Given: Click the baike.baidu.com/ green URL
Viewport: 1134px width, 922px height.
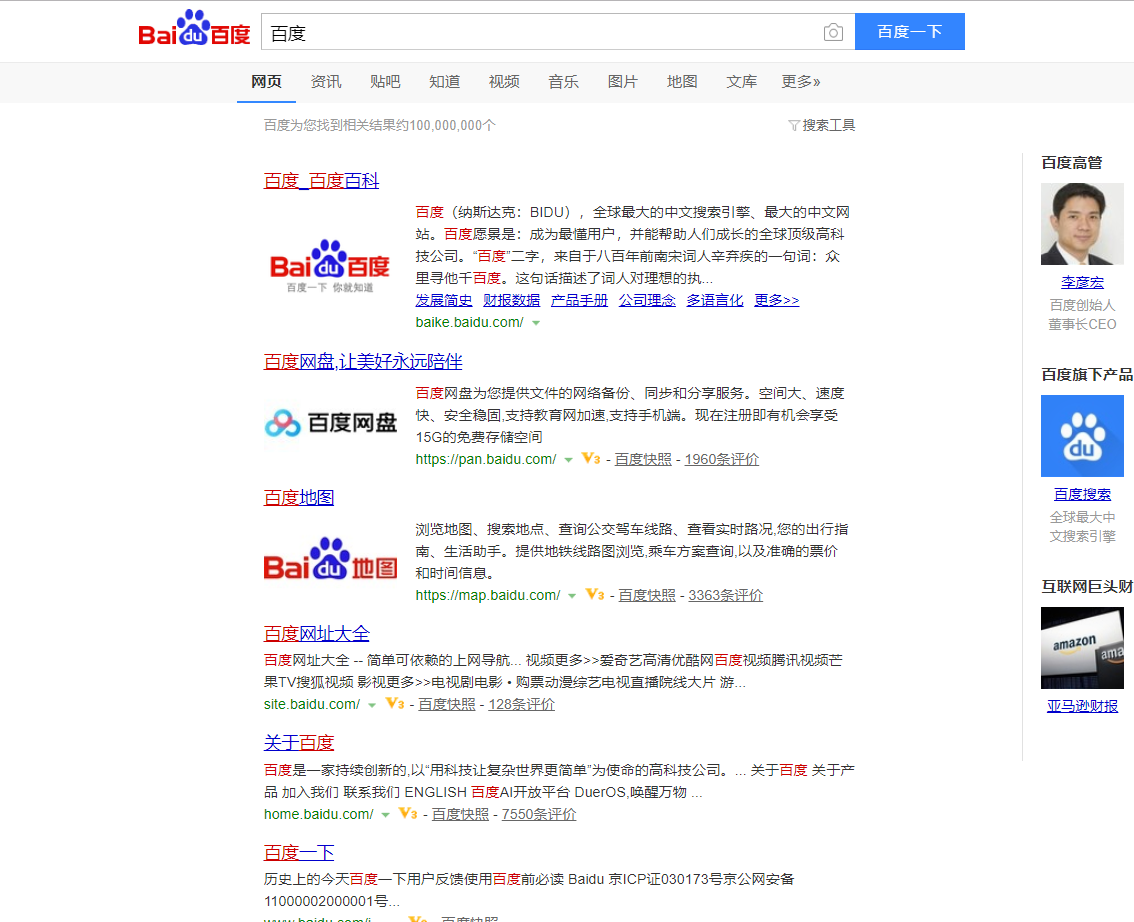Looking at the screenshot, I should [x=469, y=323].
